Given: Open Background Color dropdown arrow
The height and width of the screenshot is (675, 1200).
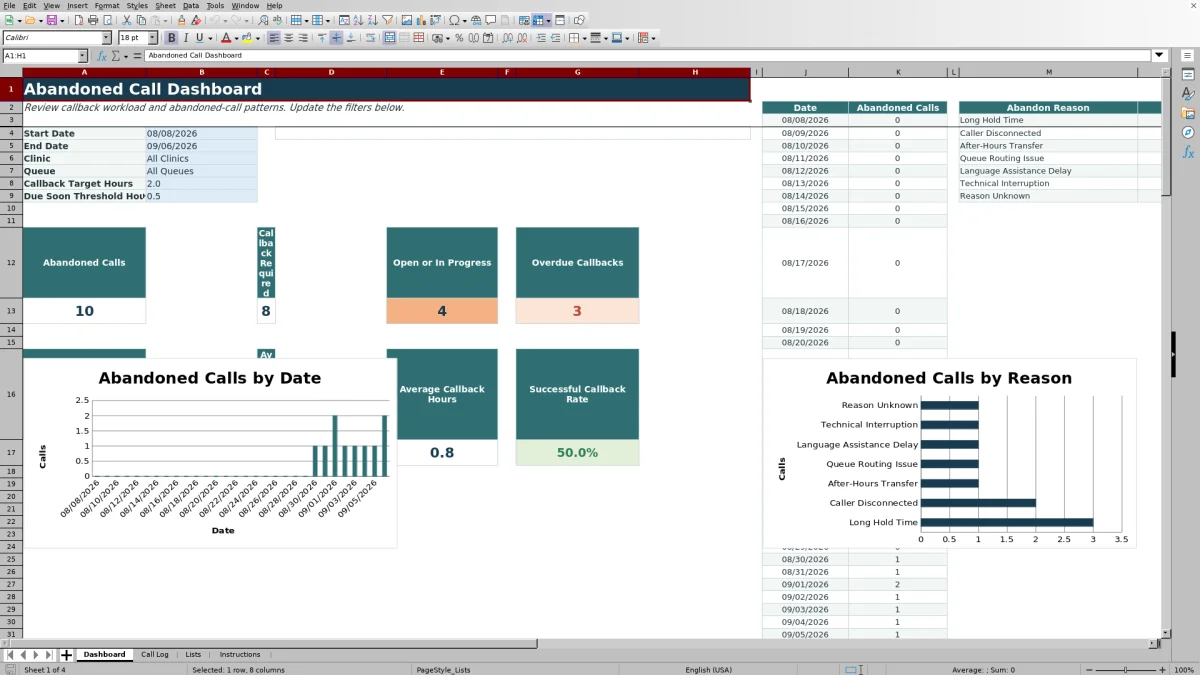Looking at the screenshot, I should [258, 38].
